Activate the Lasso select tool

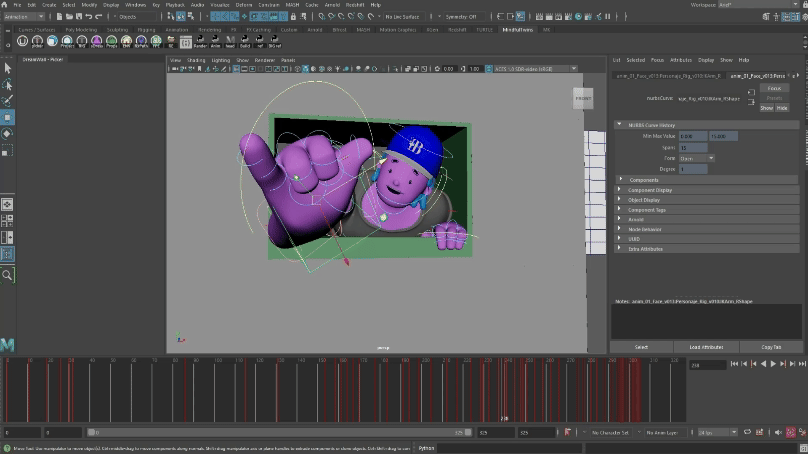tap(7, 84)
